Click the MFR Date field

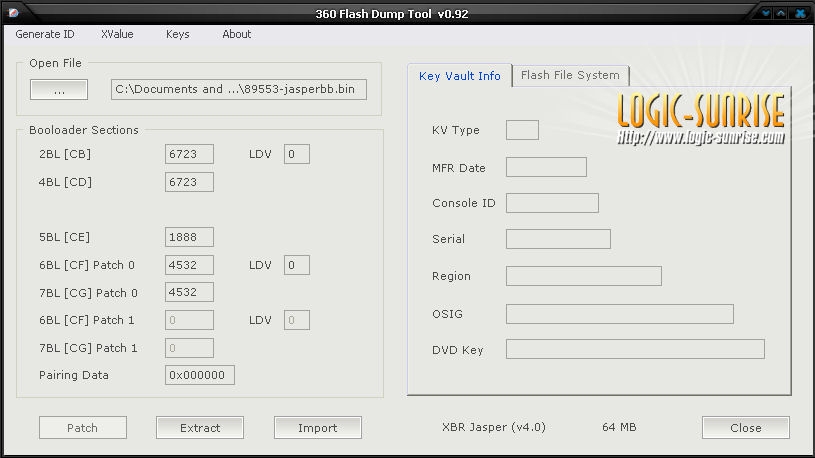tap(546, 167)
